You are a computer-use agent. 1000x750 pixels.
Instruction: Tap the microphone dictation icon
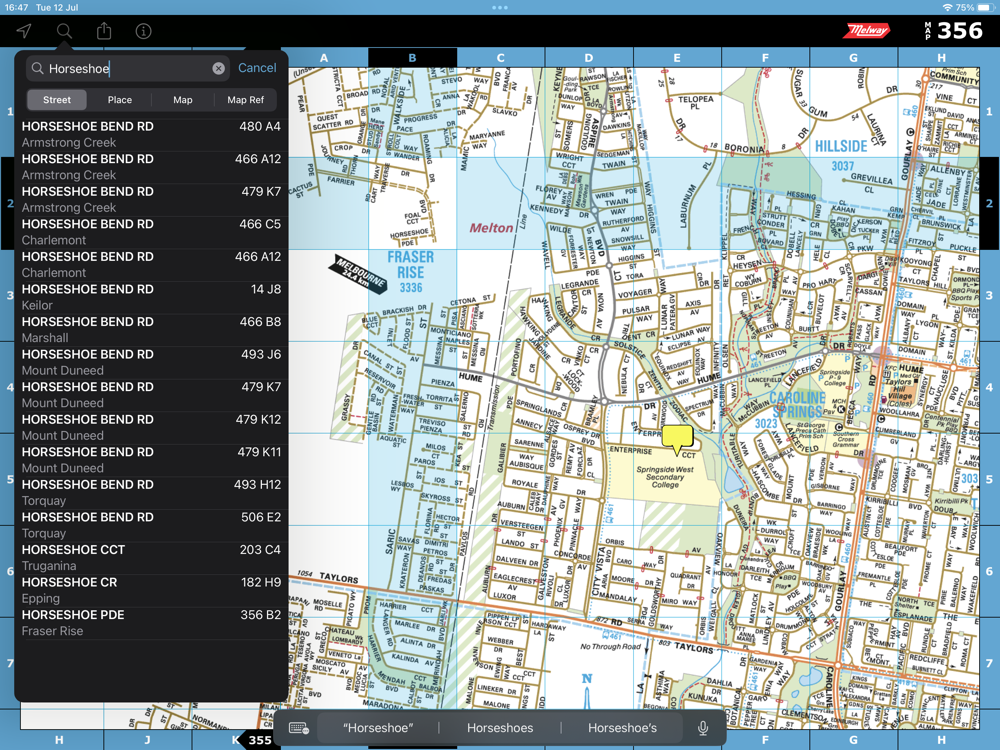[703, 728]
